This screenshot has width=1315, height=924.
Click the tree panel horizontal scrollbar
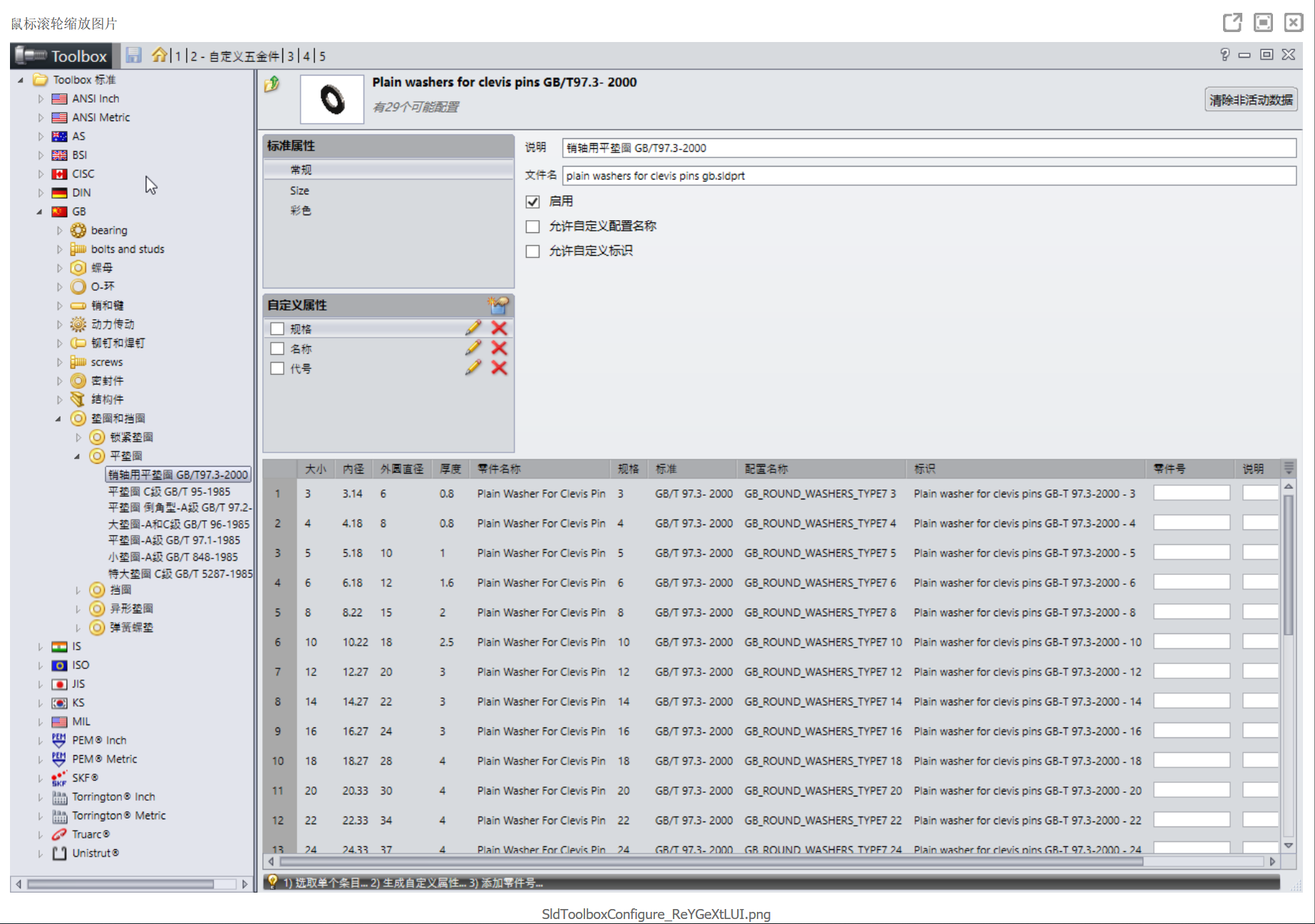(x=120, y=884)
